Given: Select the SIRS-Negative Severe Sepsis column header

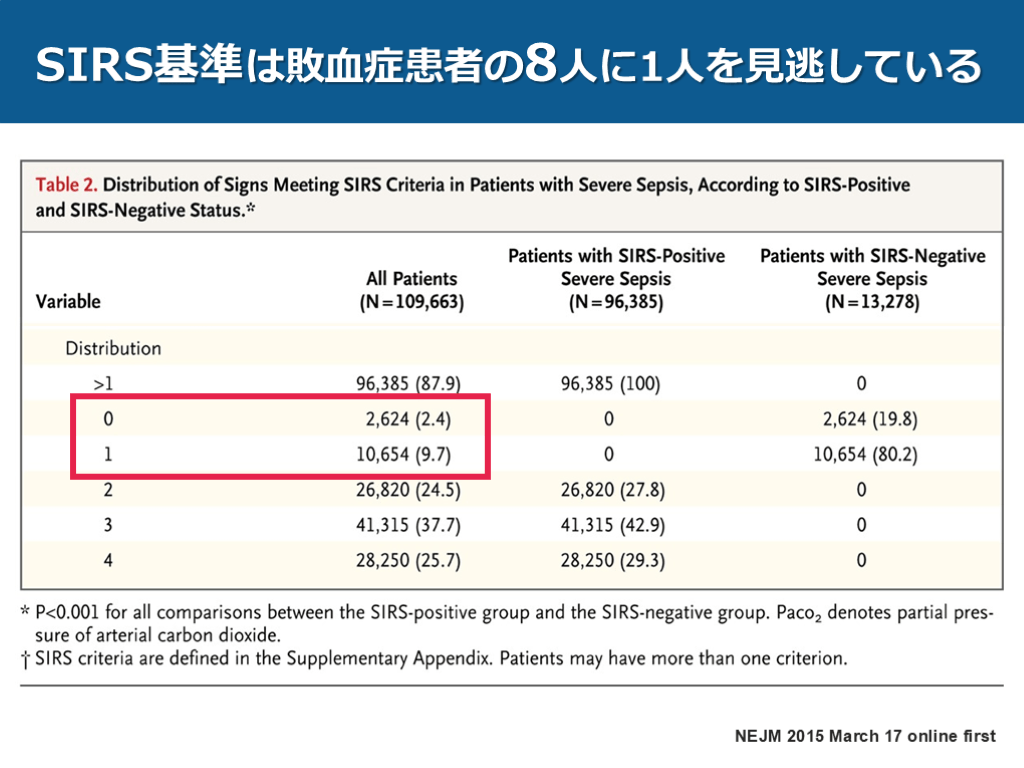Looking at the screenshot, I should pyautogui.click(x=872, y=279).
